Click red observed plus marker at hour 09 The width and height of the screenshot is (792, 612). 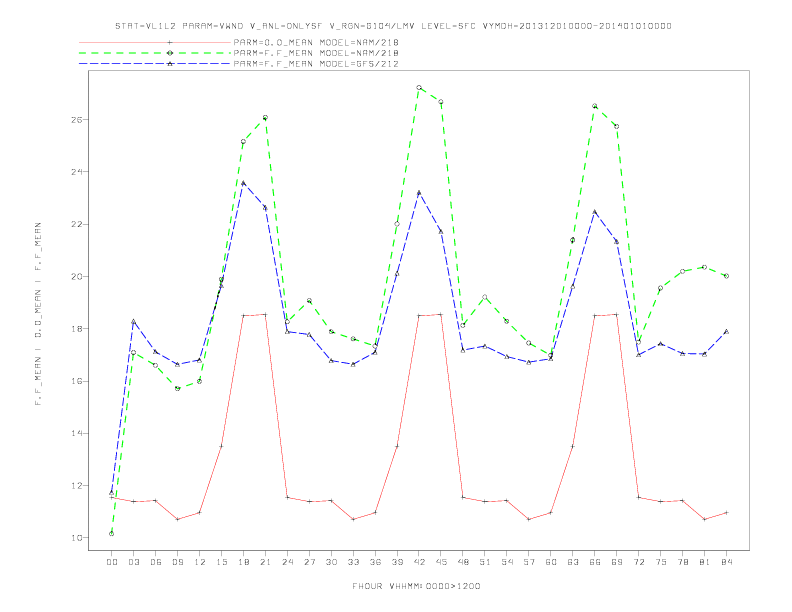click(x=177, y=519)
